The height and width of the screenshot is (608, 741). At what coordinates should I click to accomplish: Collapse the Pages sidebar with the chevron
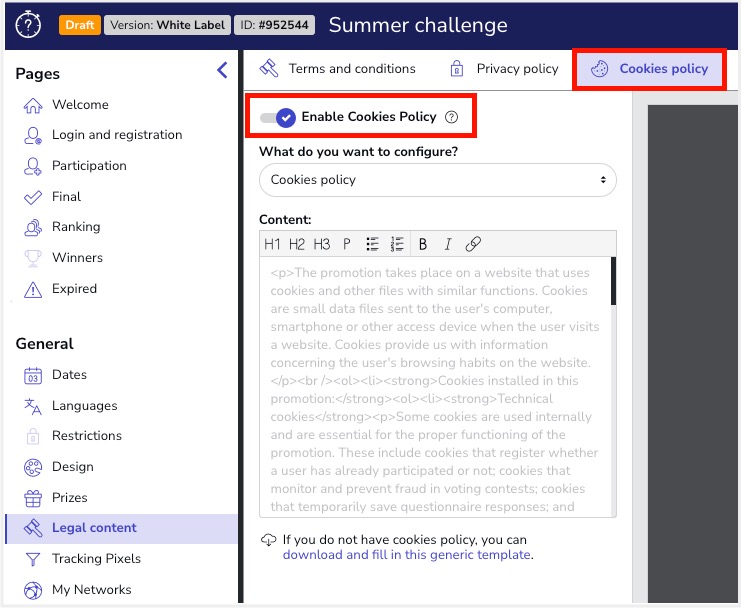coord(222,70)
